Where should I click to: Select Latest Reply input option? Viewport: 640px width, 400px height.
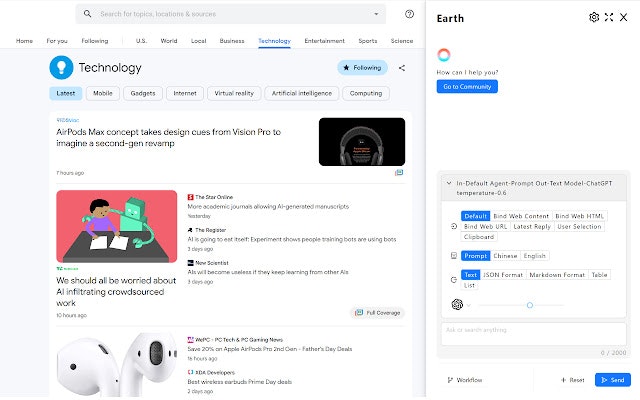[532, 227]
